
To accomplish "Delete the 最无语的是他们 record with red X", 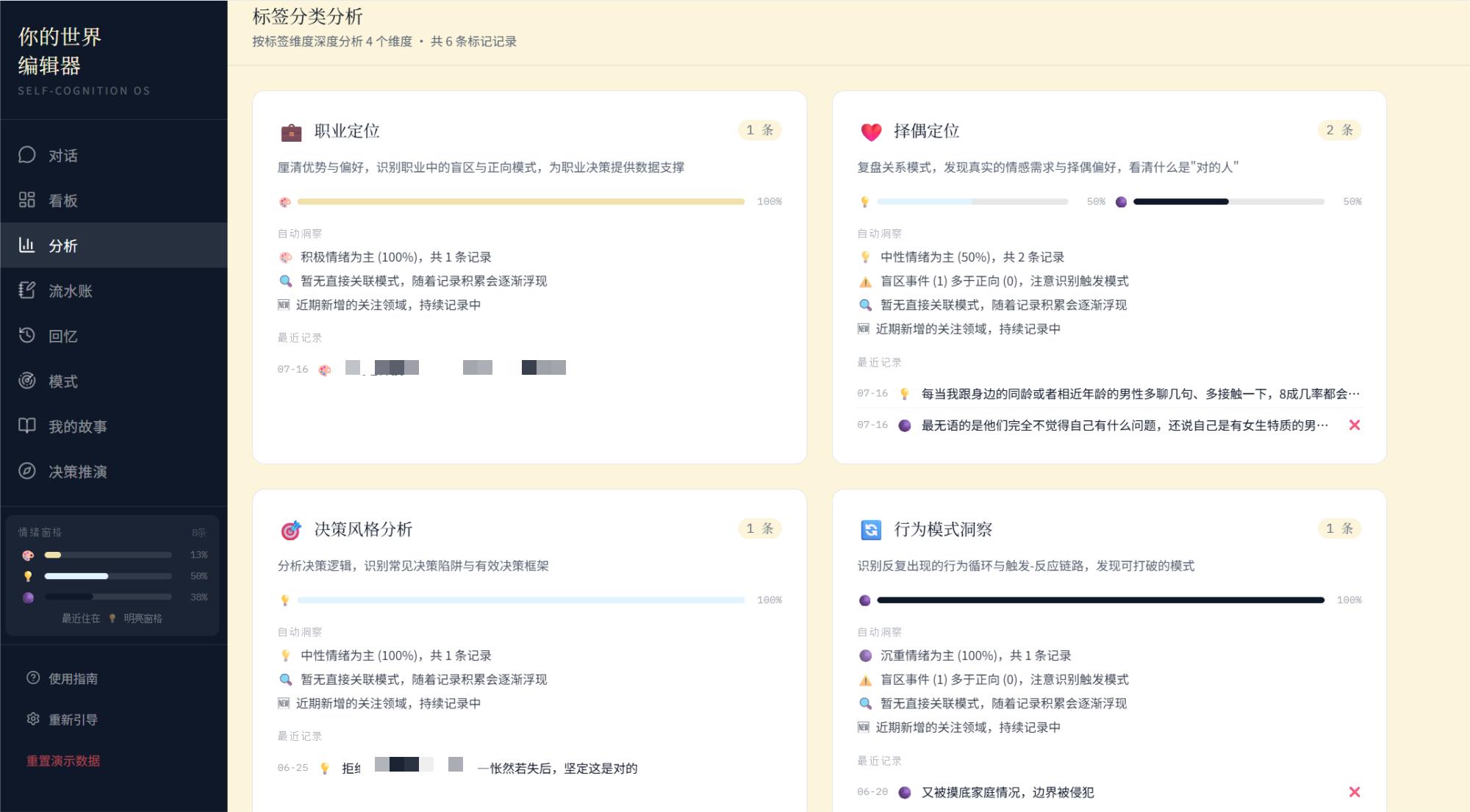I will point(1355,425).
